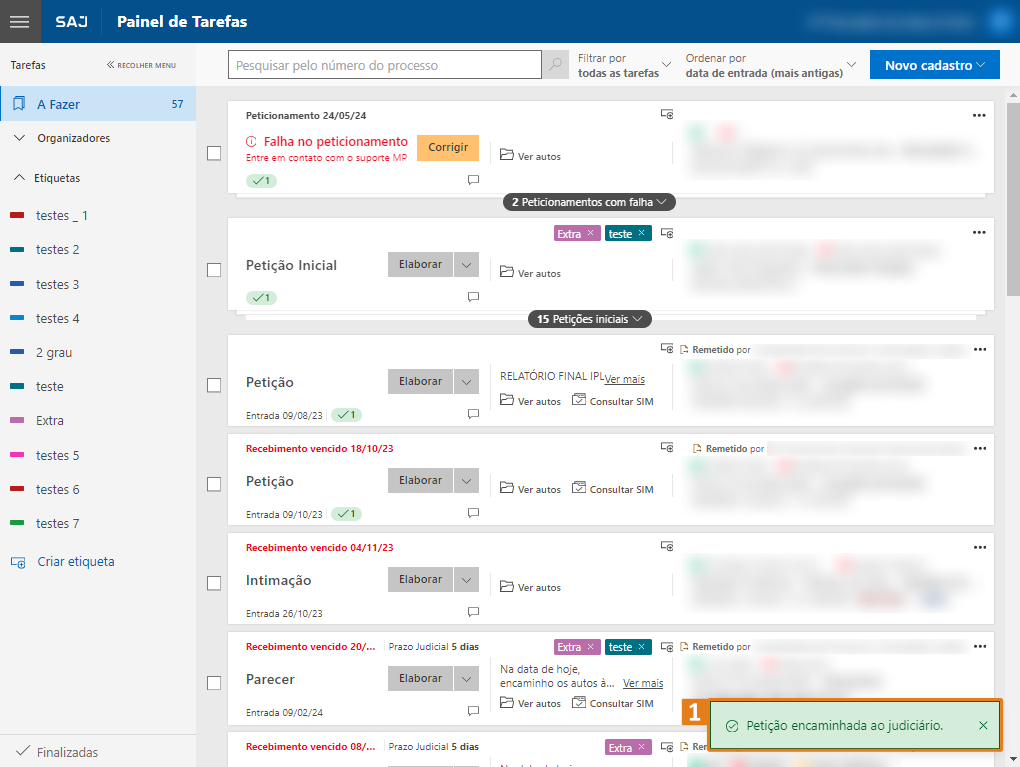Remove the Extra tag from Petição Inicial
The width and height of the screenshot is (1020, 767).
tap(591, 233)
